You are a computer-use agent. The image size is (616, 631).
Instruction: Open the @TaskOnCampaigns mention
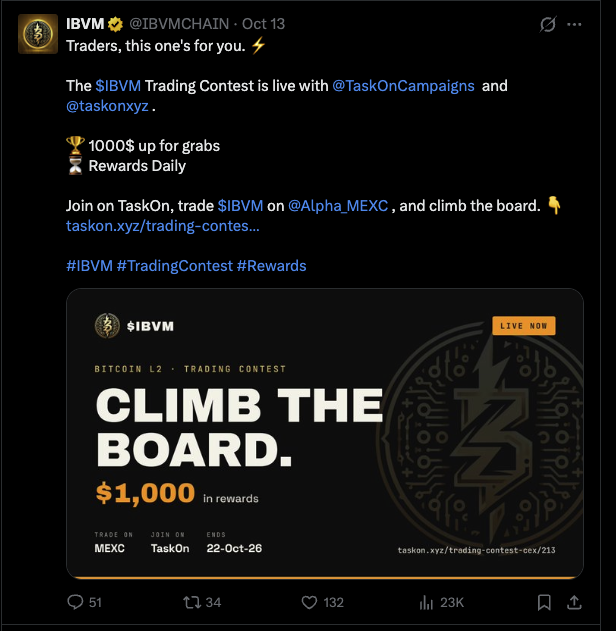tap(403, 86)
